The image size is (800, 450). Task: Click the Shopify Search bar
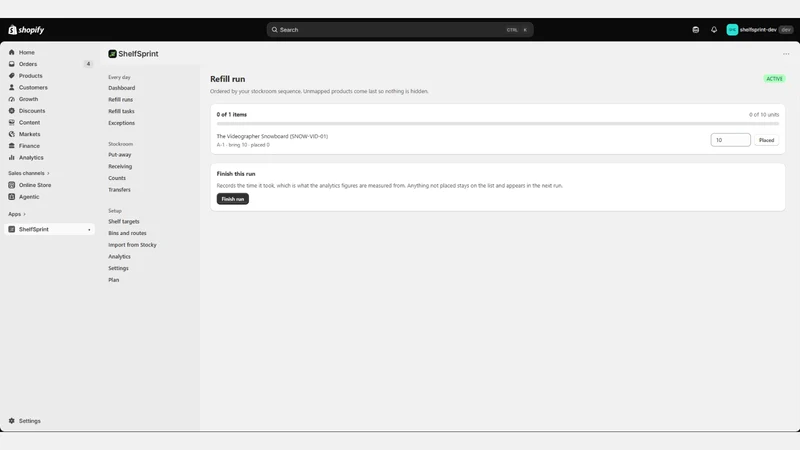(x=400, y=30)
